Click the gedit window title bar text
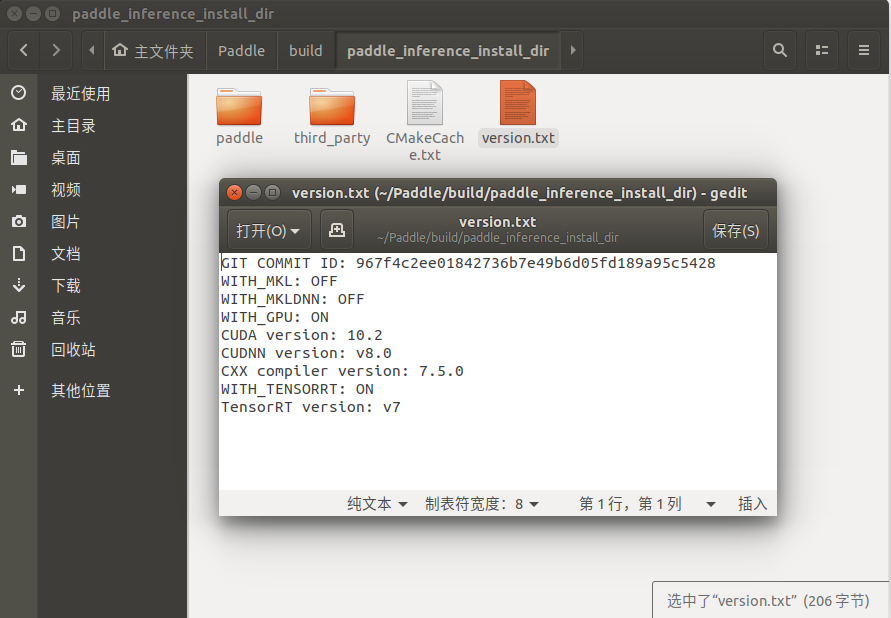891x618 pixels. pyautogui.click(x=519, y=193)
